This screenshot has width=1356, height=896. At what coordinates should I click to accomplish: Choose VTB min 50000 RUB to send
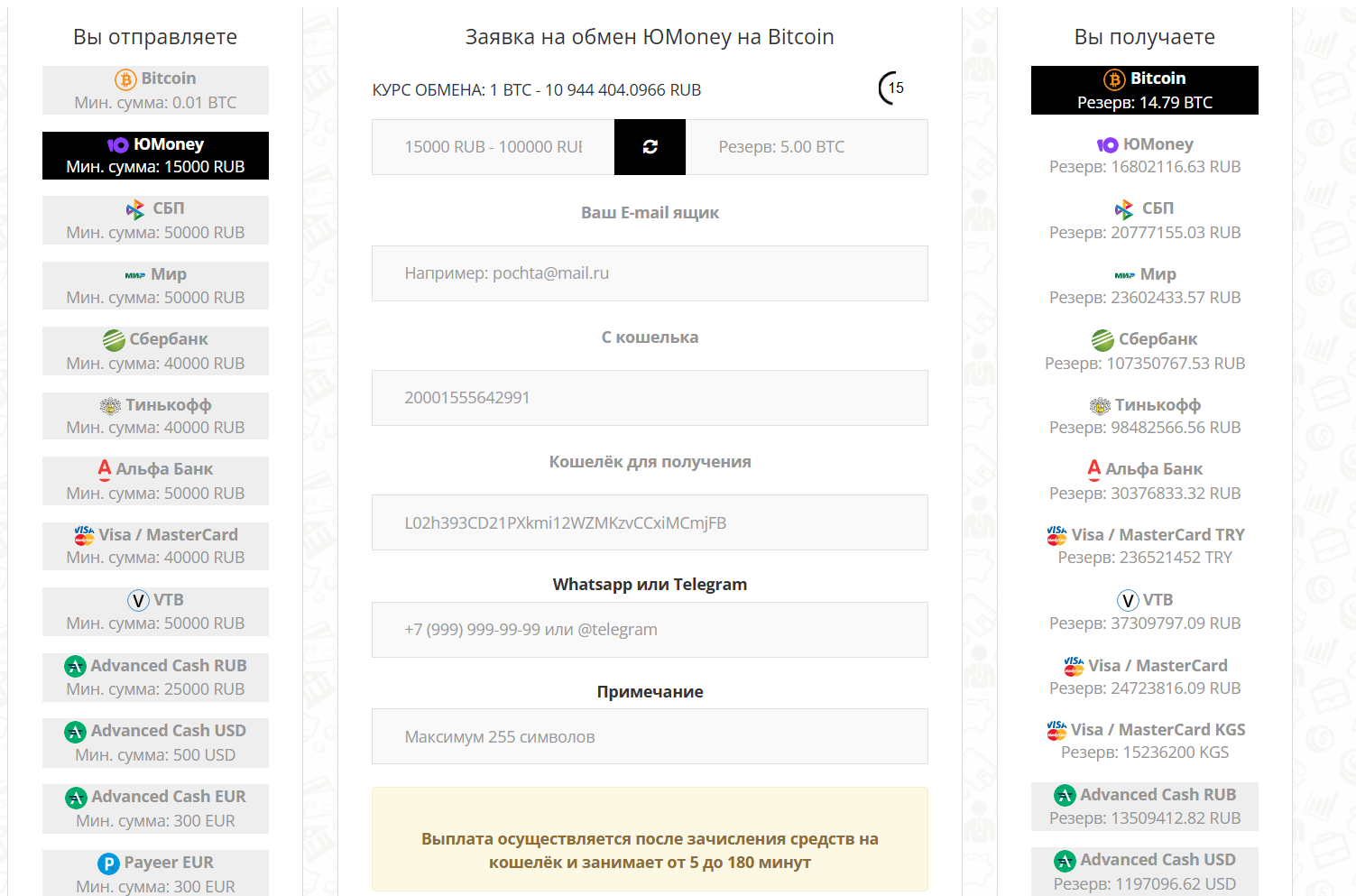tap(155, 612)
